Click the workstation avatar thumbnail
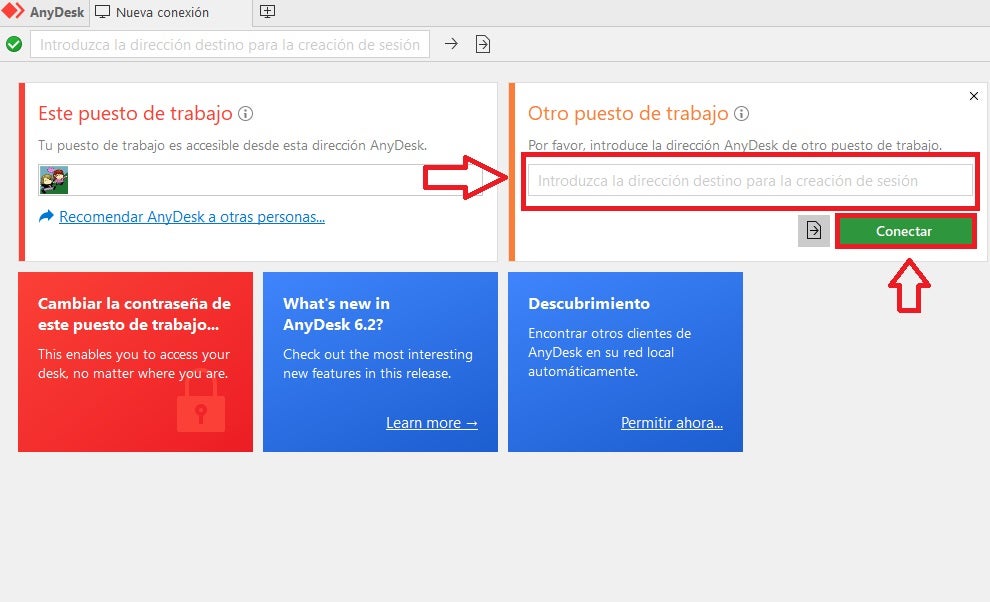The height and width of the screenshot is (602, 990). (54, 180)
